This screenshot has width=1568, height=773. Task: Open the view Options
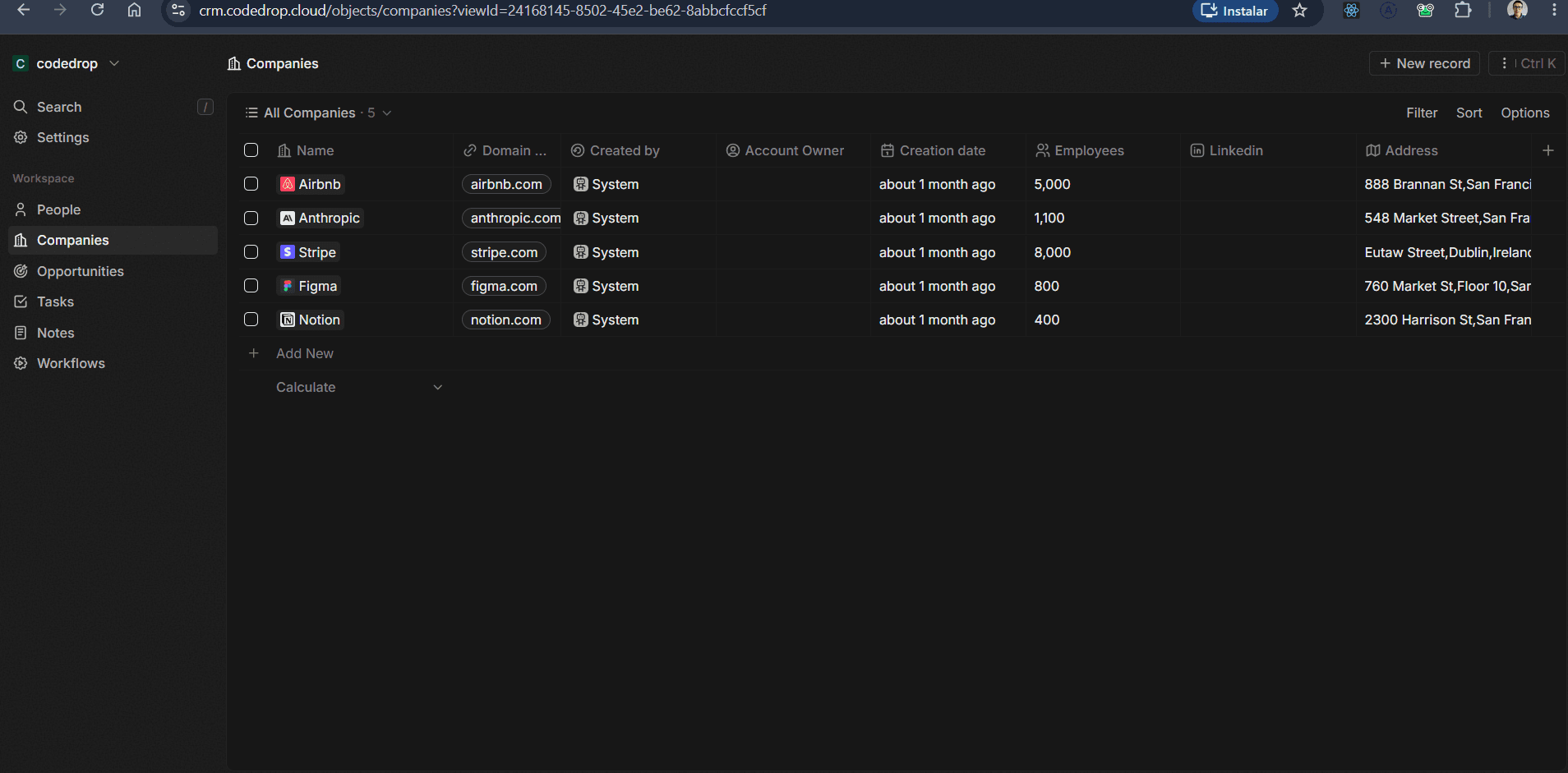click(1524, 113)
